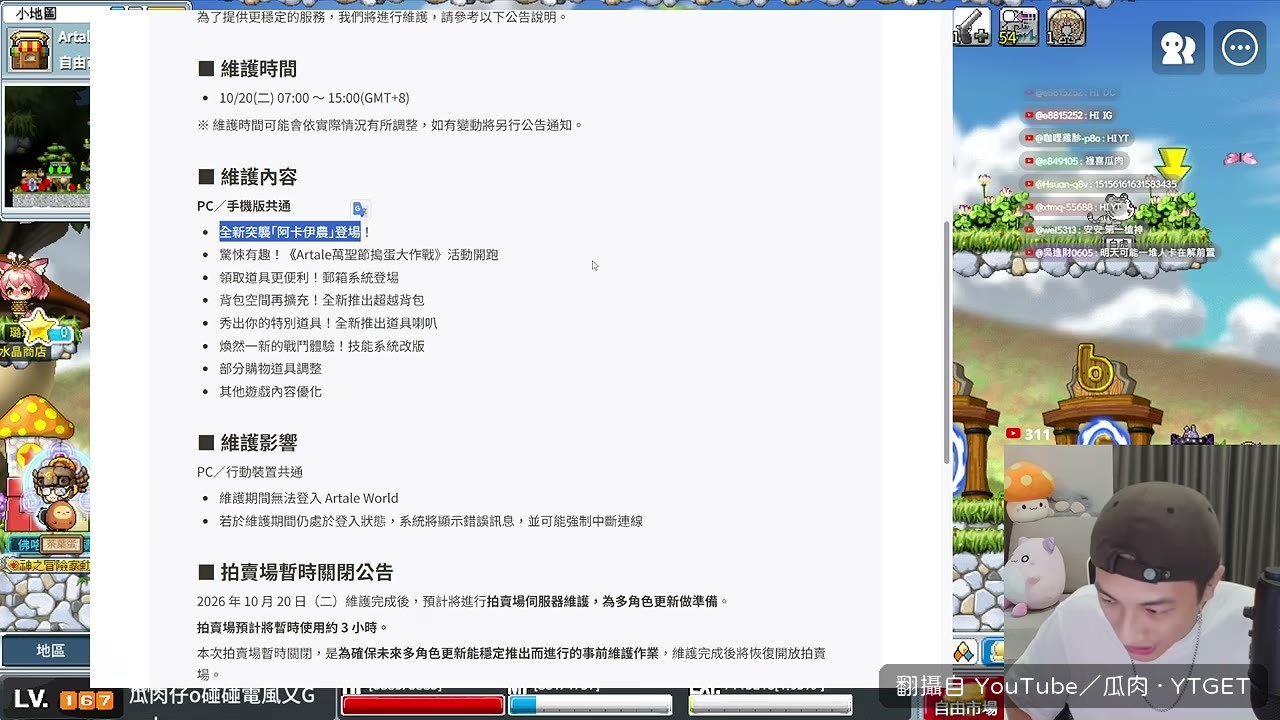
Task: Select the buff icon showing 54
Action: (x=1019, y=27)
